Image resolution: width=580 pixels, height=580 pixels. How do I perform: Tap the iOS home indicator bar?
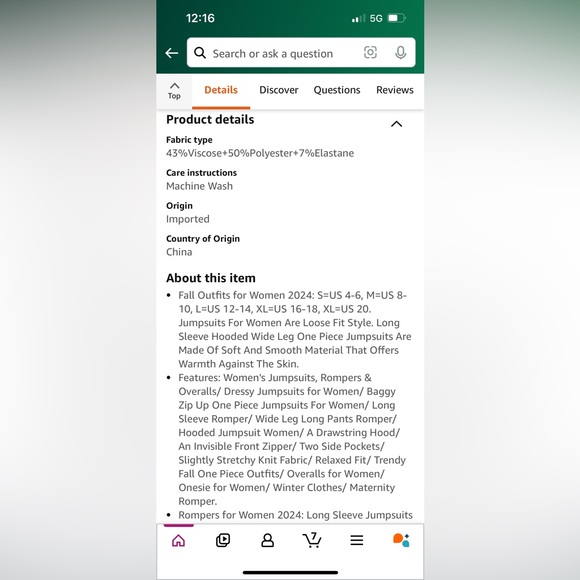tap(290, 572)
